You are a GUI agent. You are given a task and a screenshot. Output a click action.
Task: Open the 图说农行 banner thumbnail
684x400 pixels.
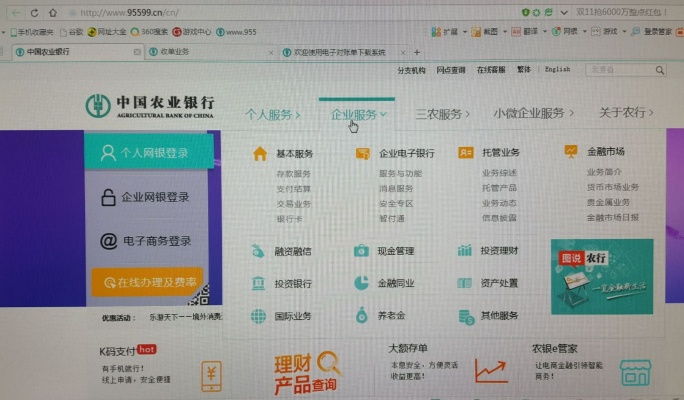(602, 277)
